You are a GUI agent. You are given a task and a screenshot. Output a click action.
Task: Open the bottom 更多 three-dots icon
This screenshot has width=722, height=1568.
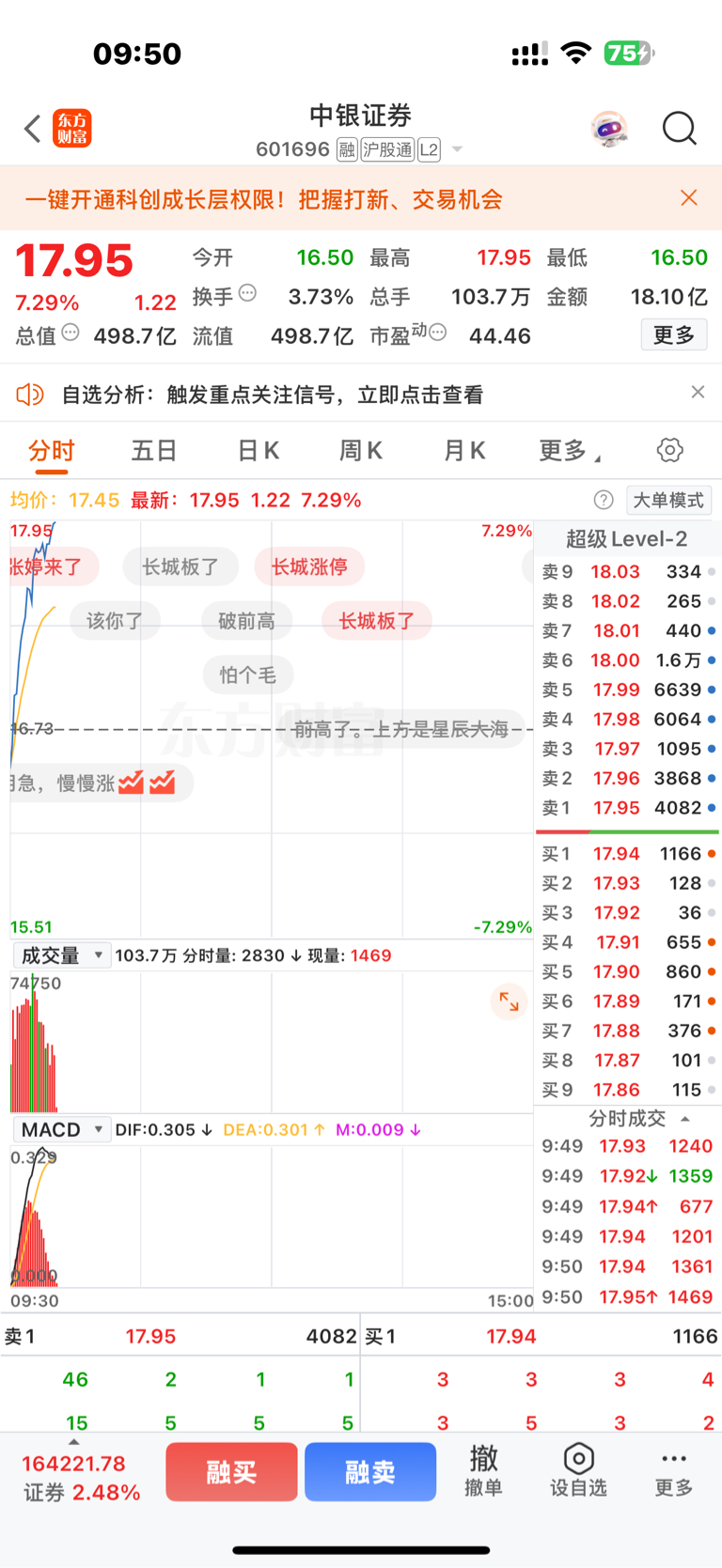click(674, 1470)
